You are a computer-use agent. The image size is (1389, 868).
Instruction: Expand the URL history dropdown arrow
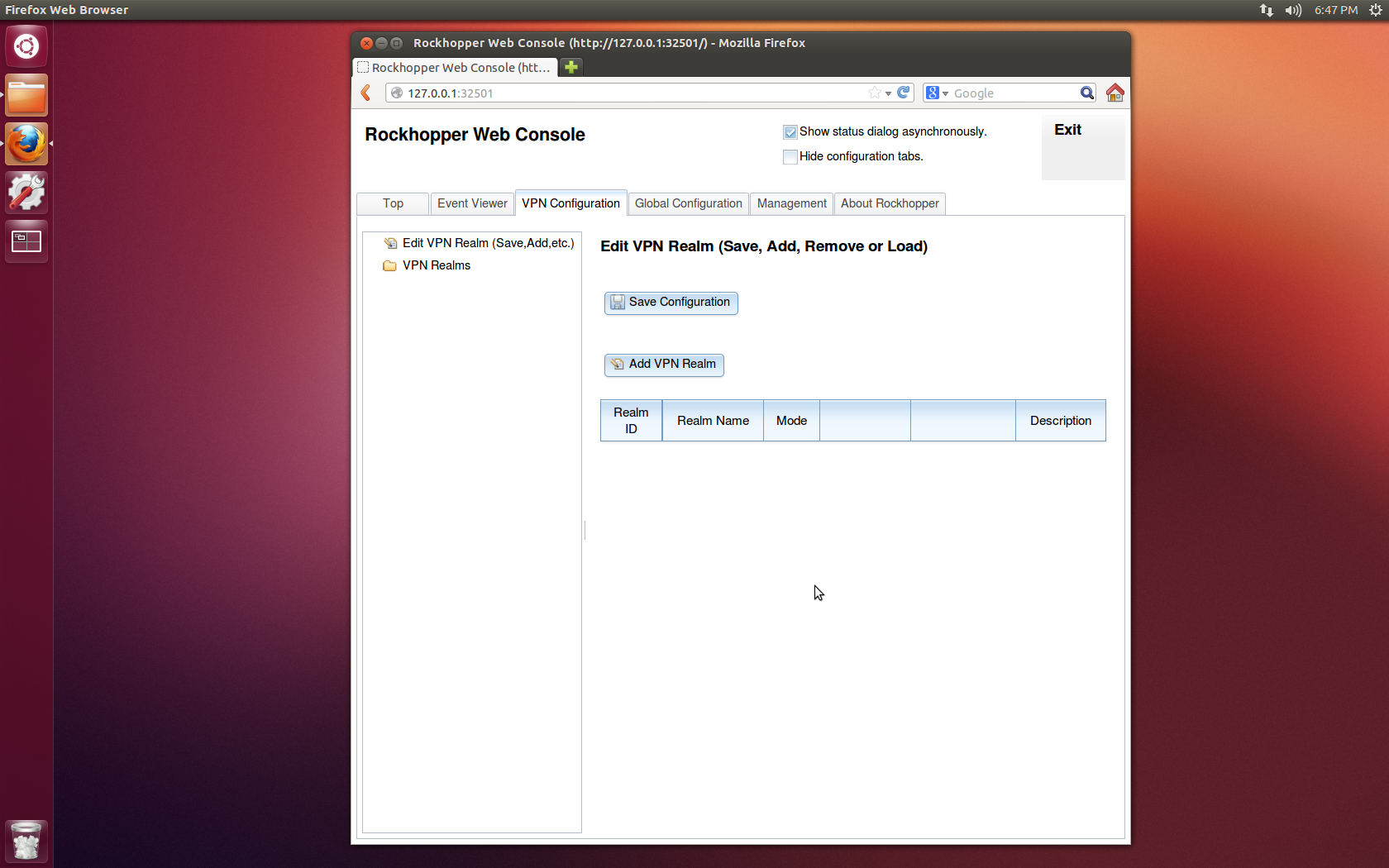889,93
